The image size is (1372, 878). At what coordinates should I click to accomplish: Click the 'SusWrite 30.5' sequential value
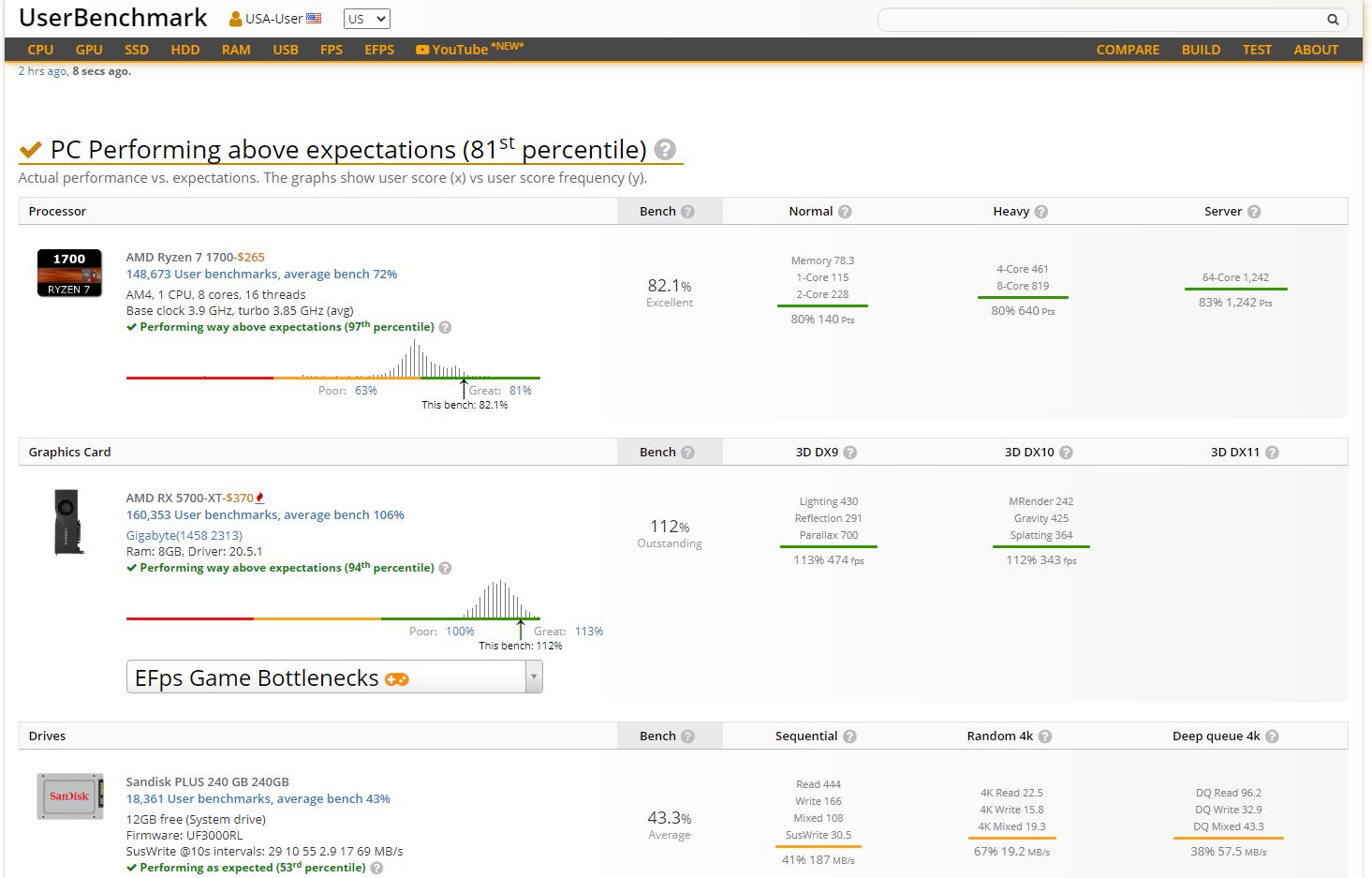819,835
